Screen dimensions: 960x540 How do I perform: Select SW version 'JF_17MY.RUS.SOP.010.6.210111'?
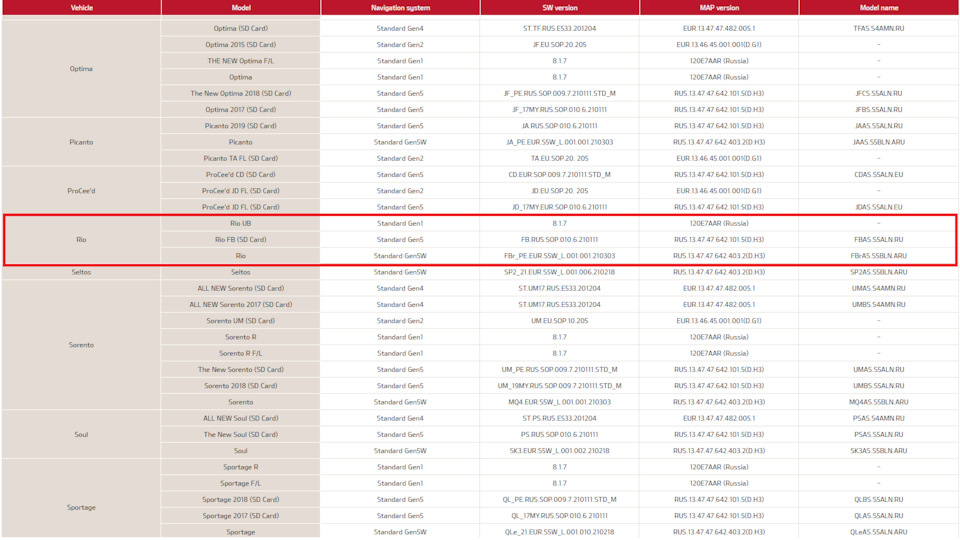click(x=560, y=110)
